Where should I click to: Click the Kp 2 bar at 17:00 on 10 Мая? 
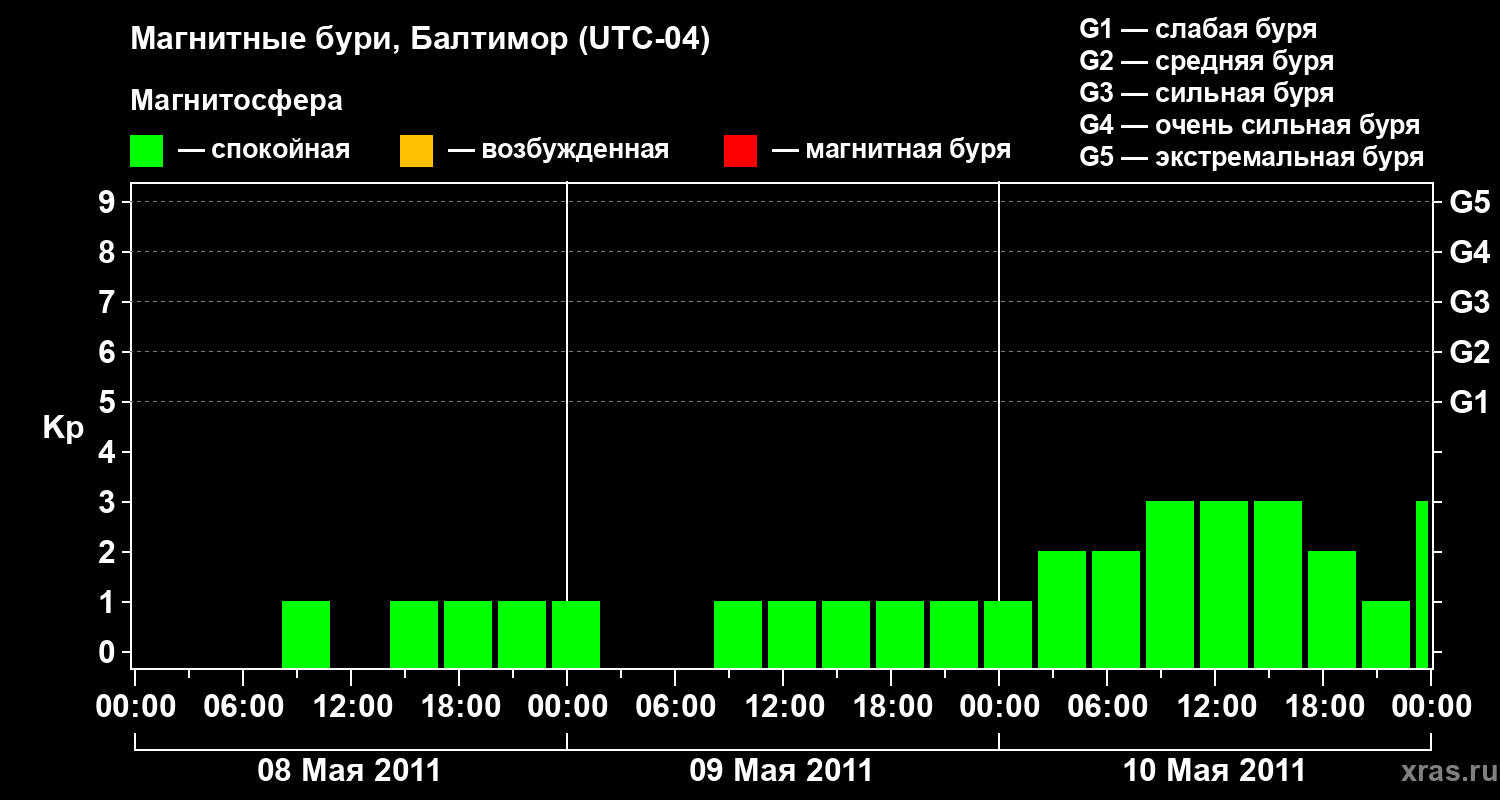point(1332,609)
